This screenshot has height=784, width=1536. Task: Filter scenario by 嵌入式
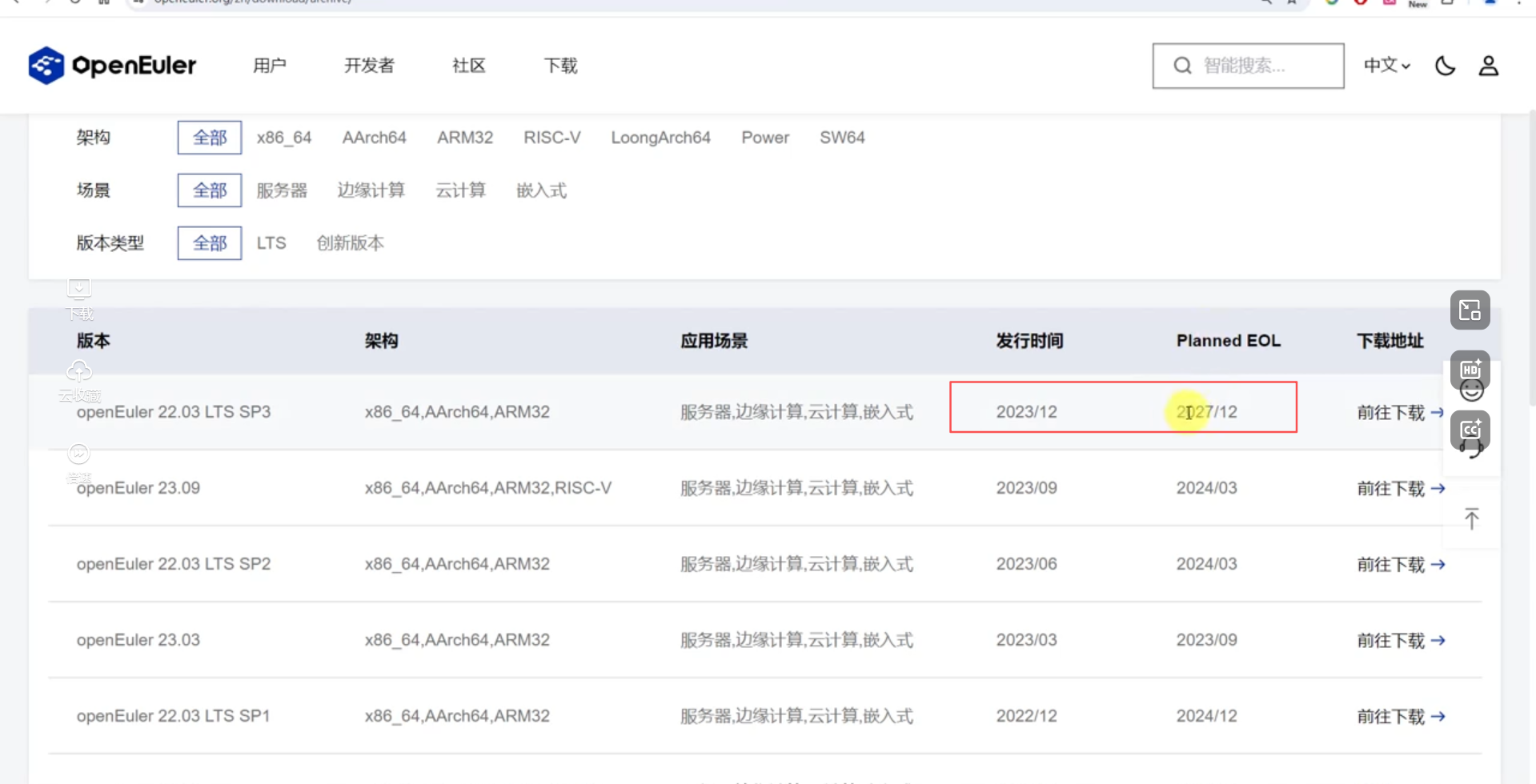[x=542, y=190]
